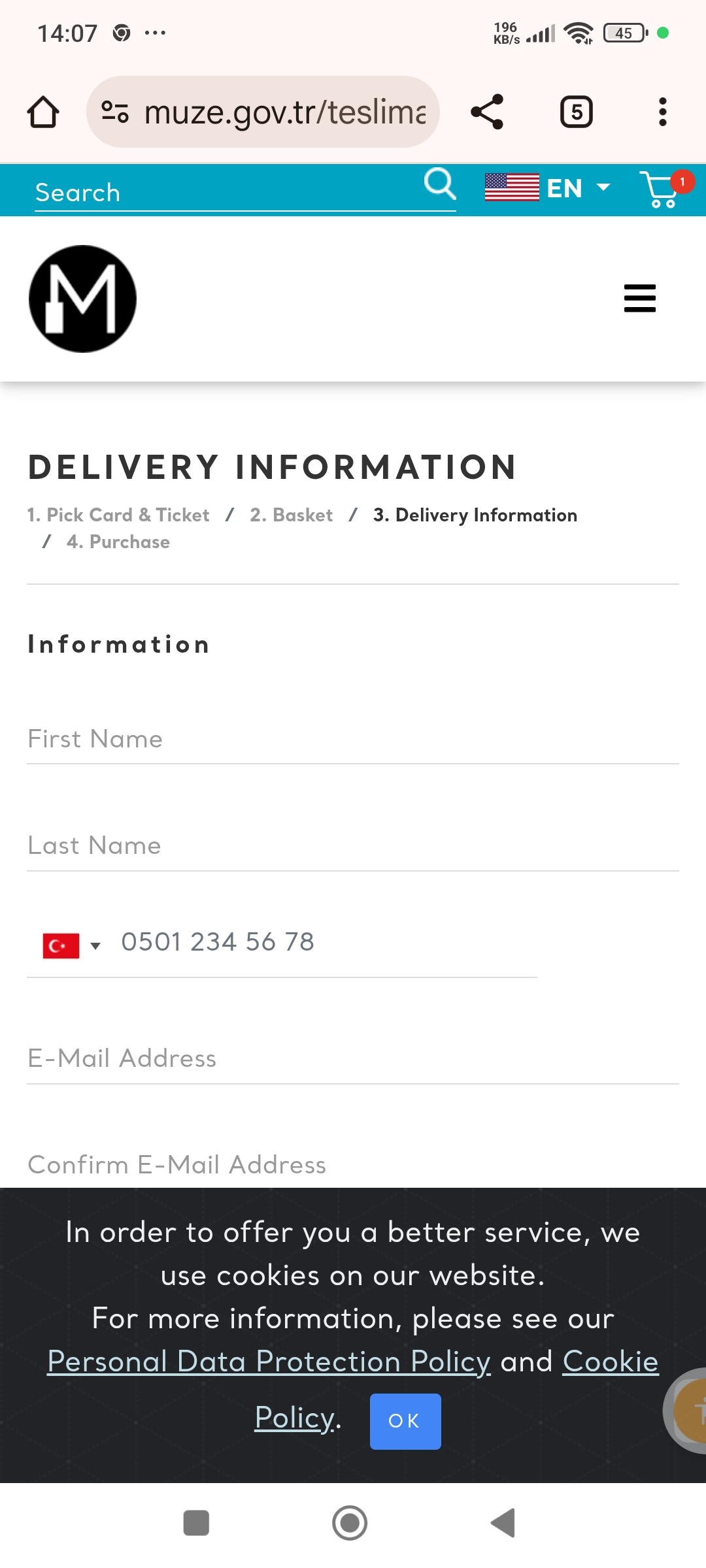Open site info icon in address bar
Viewport: 706px width, 1568px height.
(x=115, y=112)
